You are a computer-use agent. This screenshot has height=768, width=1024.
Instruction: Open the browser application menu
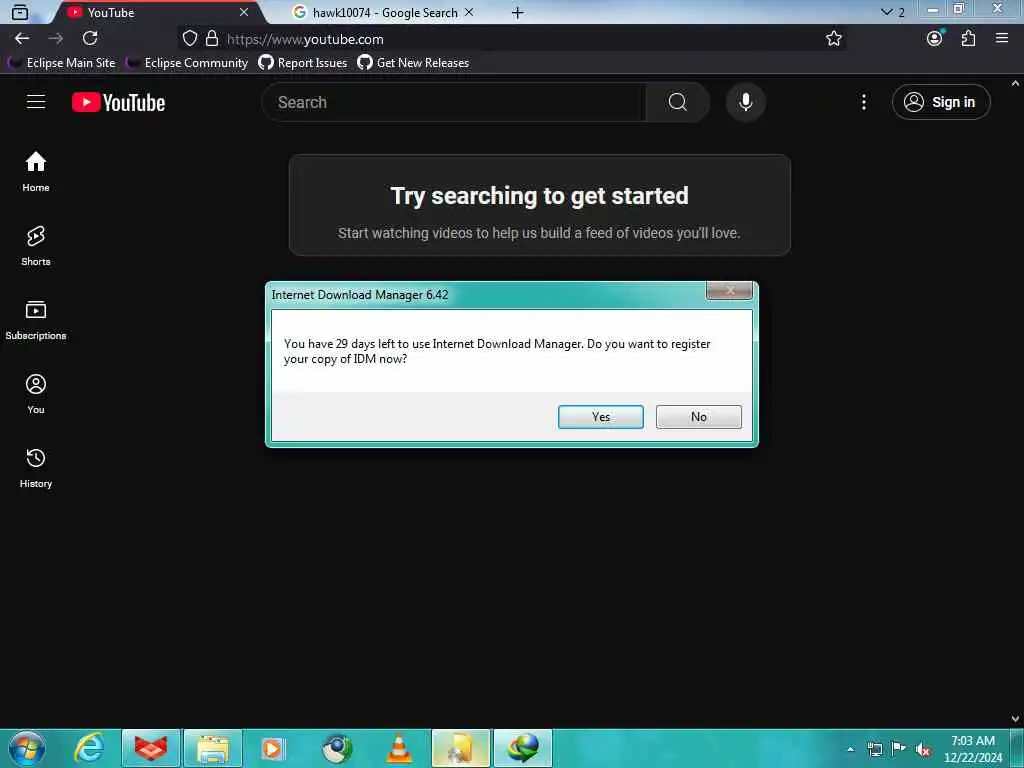pyautogui.click(x=1002, y=39)
